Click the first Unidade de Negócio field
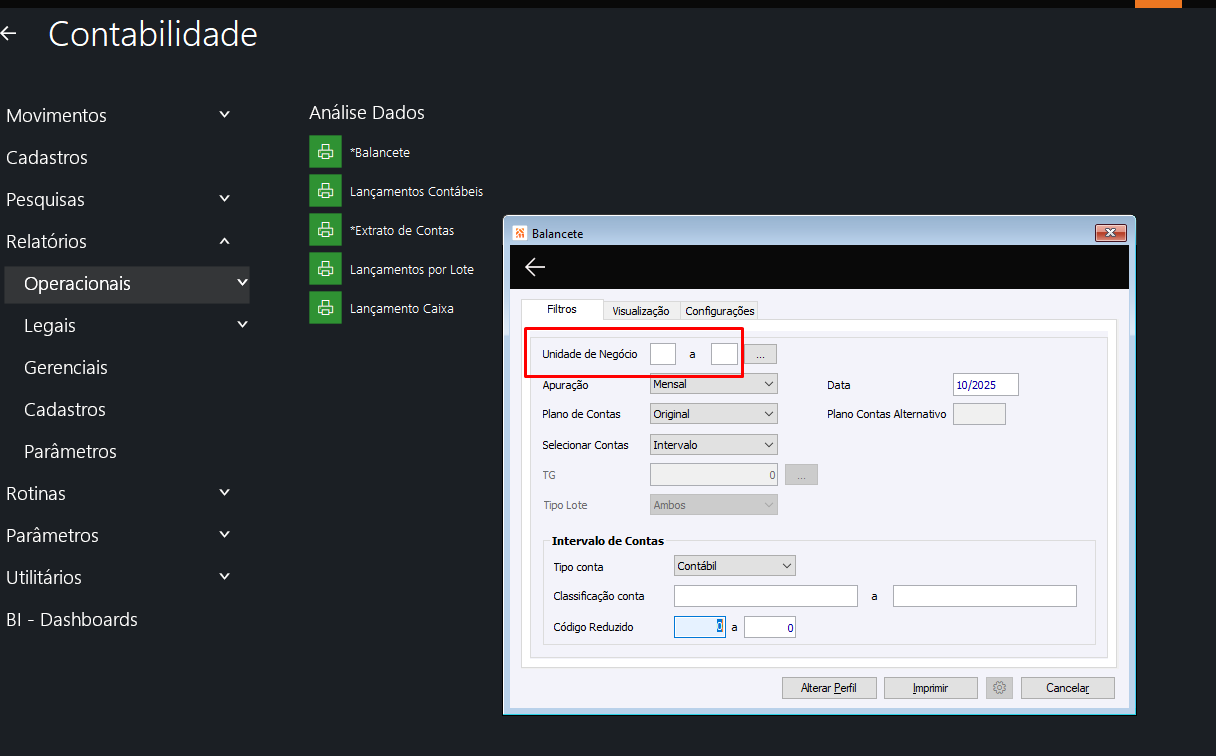Viewport: 1216px width, 756px height. (663, 354)
